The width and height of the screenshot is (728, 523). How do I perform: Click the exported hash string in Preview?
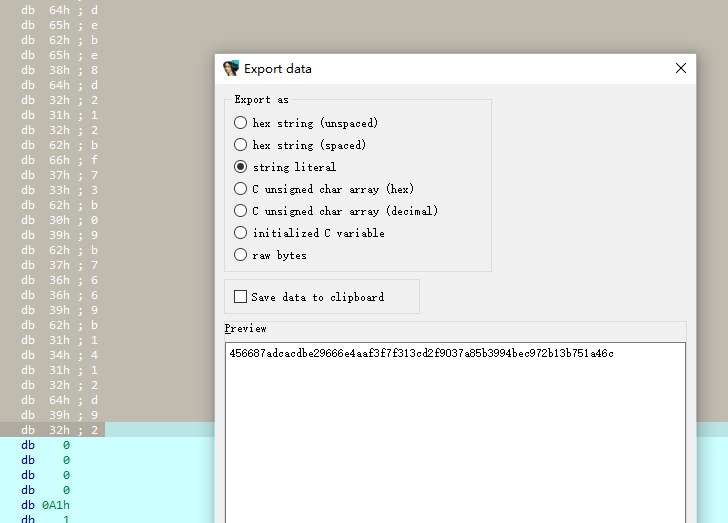tap(420, 354)
